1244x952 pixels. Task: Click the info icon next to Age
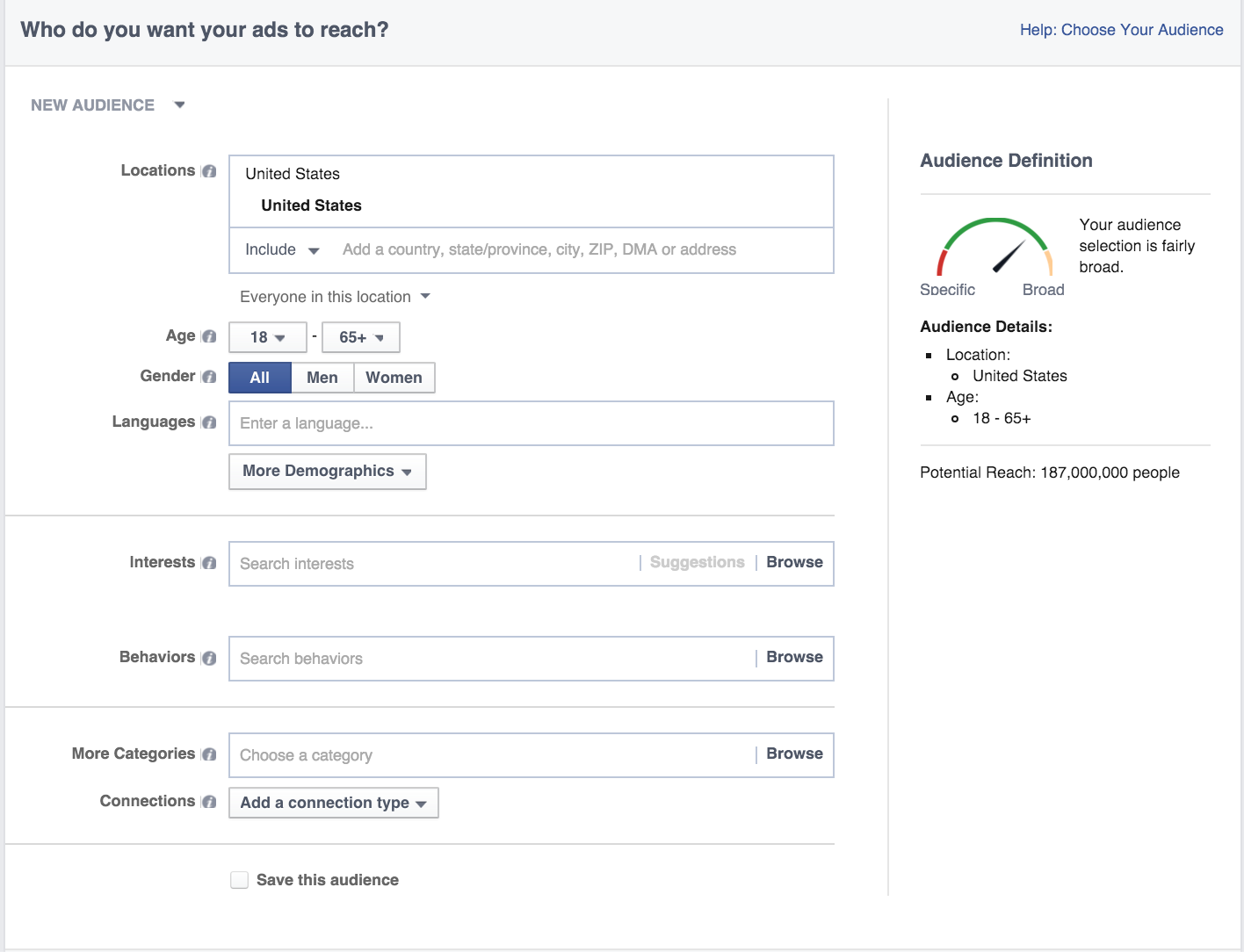(x=209, y=336)
